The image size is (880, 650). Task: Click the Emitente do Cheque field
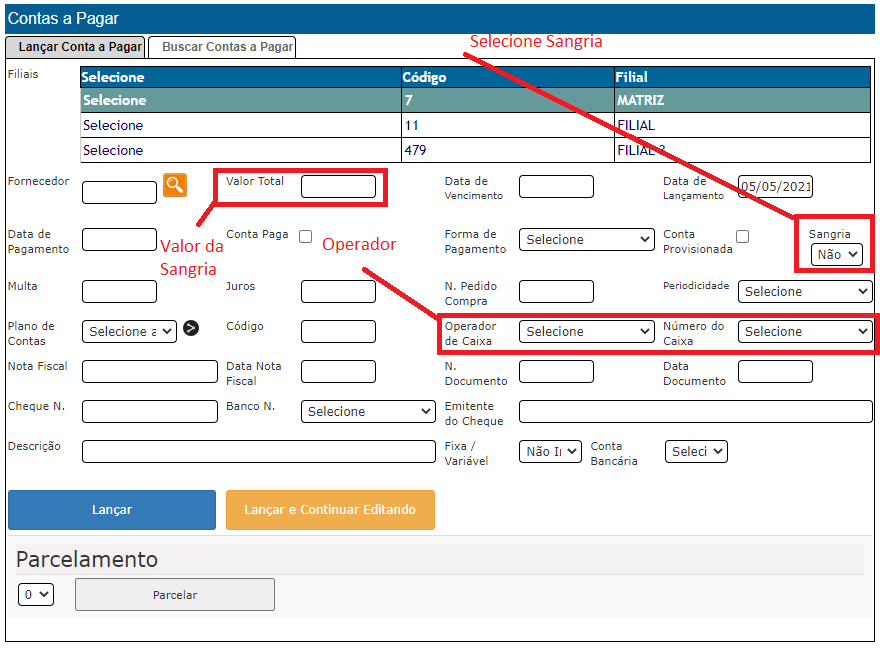coord(696,411)
